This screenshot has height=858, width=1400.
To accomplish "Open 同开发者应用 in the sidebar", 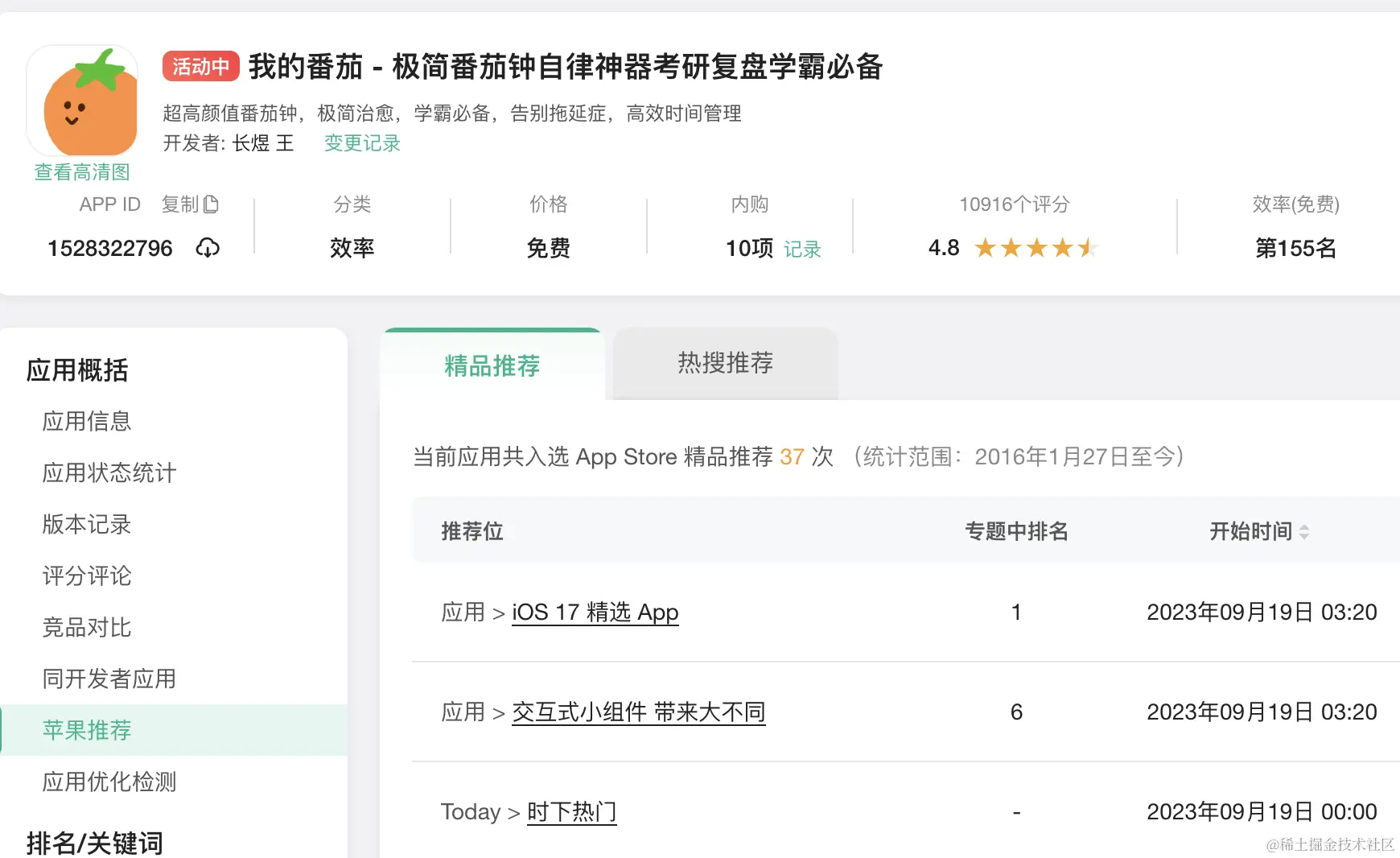I will [109, 679].
